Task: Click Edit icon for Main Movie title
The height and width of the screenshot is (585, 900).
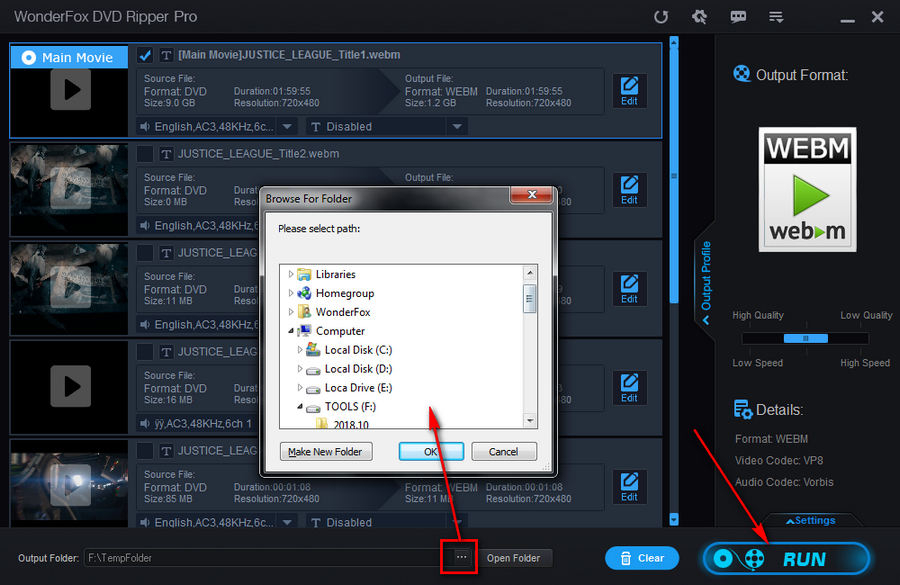Action: point(629,91)
